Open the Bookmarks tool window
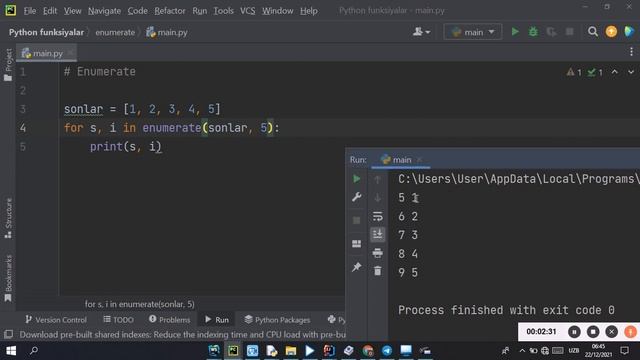 [x=8, y=278]
